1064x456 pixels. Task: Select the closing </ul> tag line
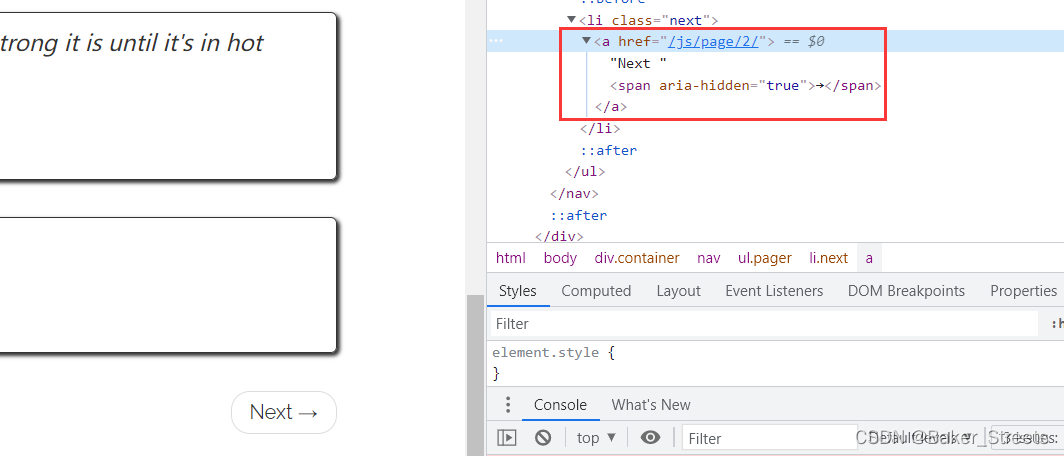[x=585, y=172]
